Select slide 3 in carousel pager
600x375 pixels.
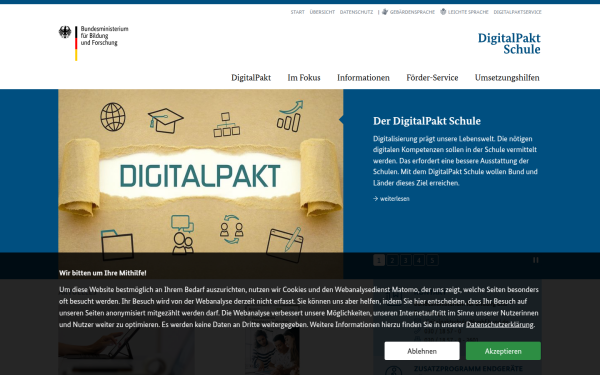click(406, 261)
